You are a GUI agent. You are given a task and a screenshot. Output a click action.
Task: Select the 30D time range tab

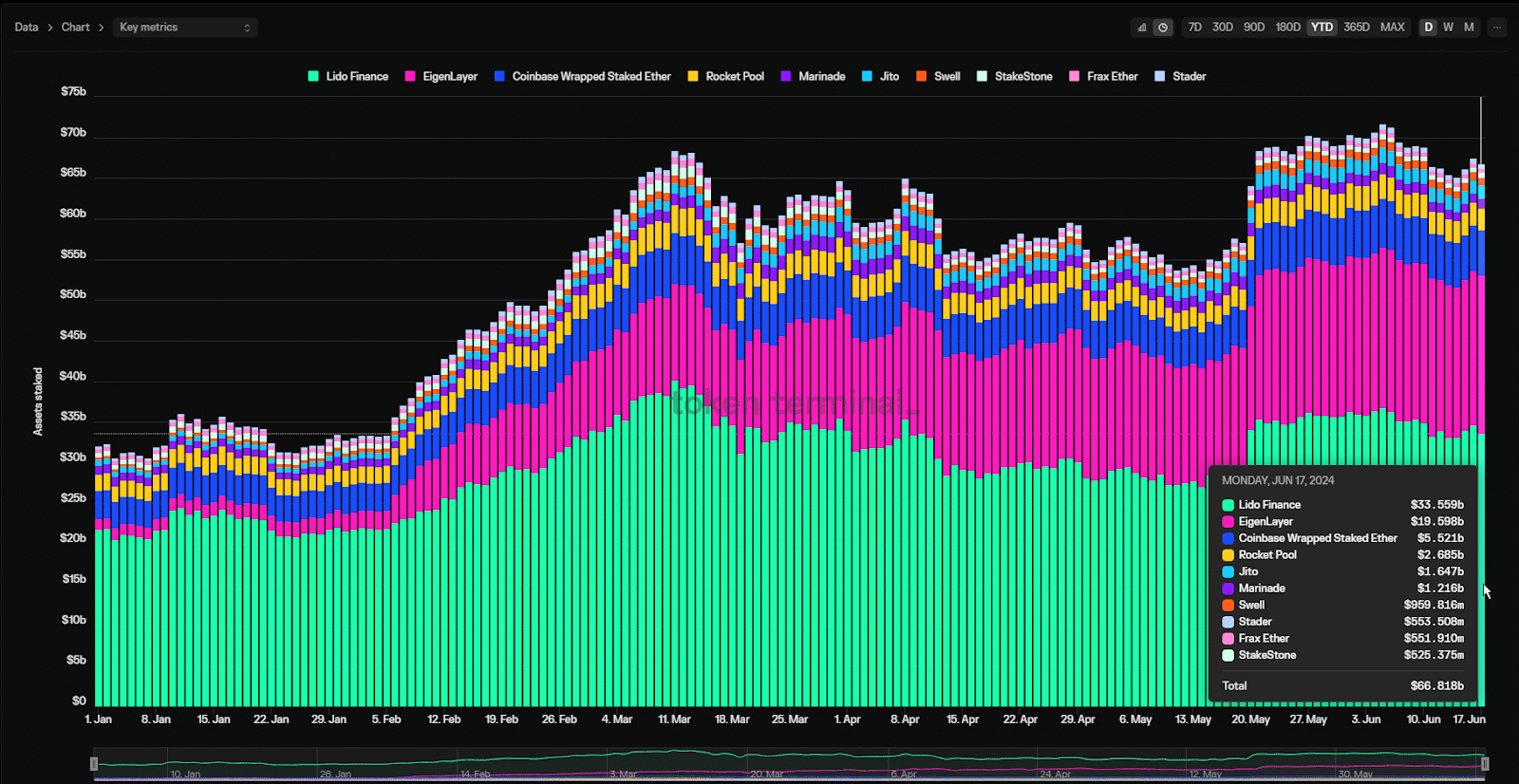1223,28
